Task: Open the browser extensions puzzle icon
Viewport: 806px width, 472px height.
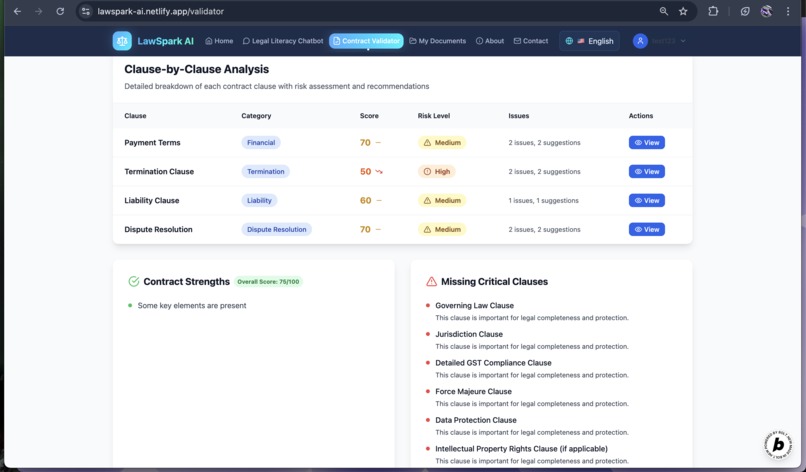Action: 713,11
